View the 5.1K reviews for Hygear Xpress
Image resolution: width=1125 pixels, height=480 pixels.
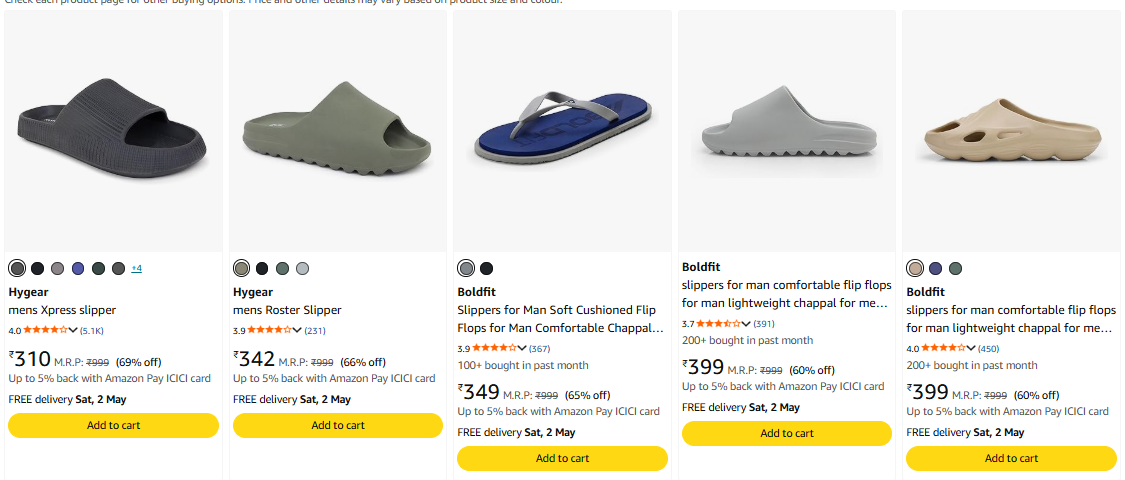[x=92, y=330]
